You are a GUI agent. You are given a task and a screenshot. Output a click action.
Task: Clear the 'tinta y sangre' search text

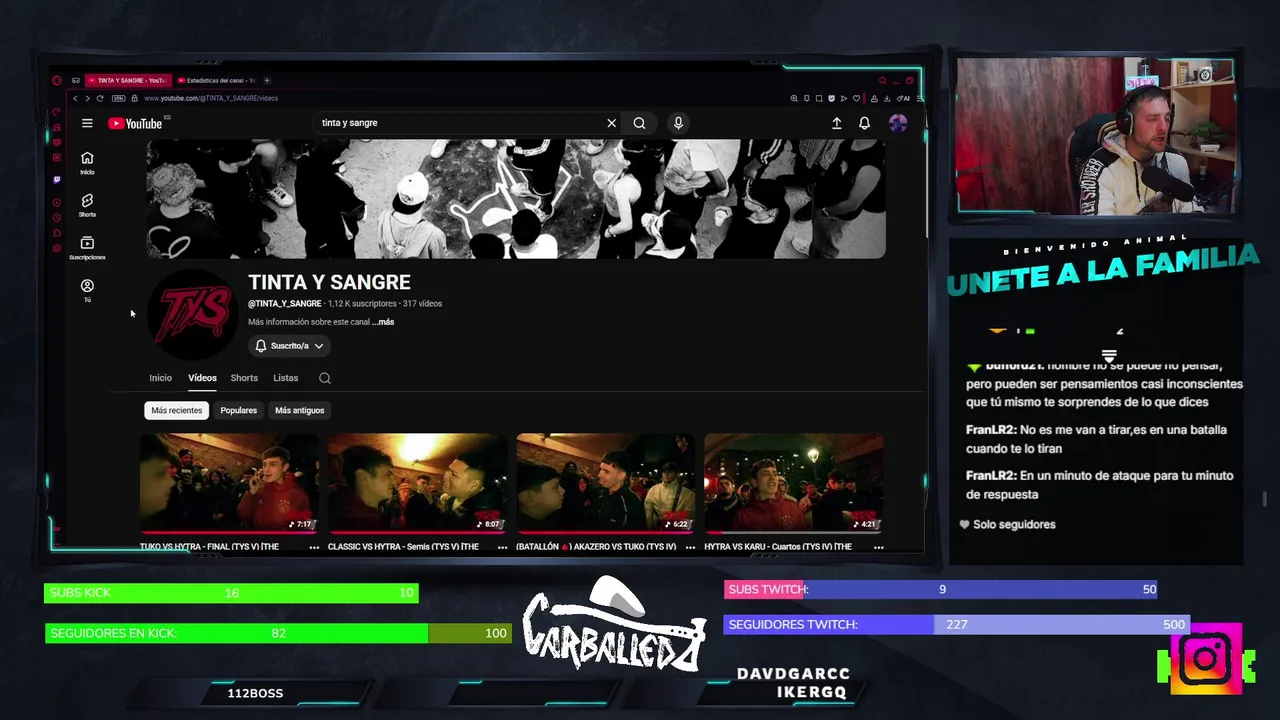tap(611, 123)
